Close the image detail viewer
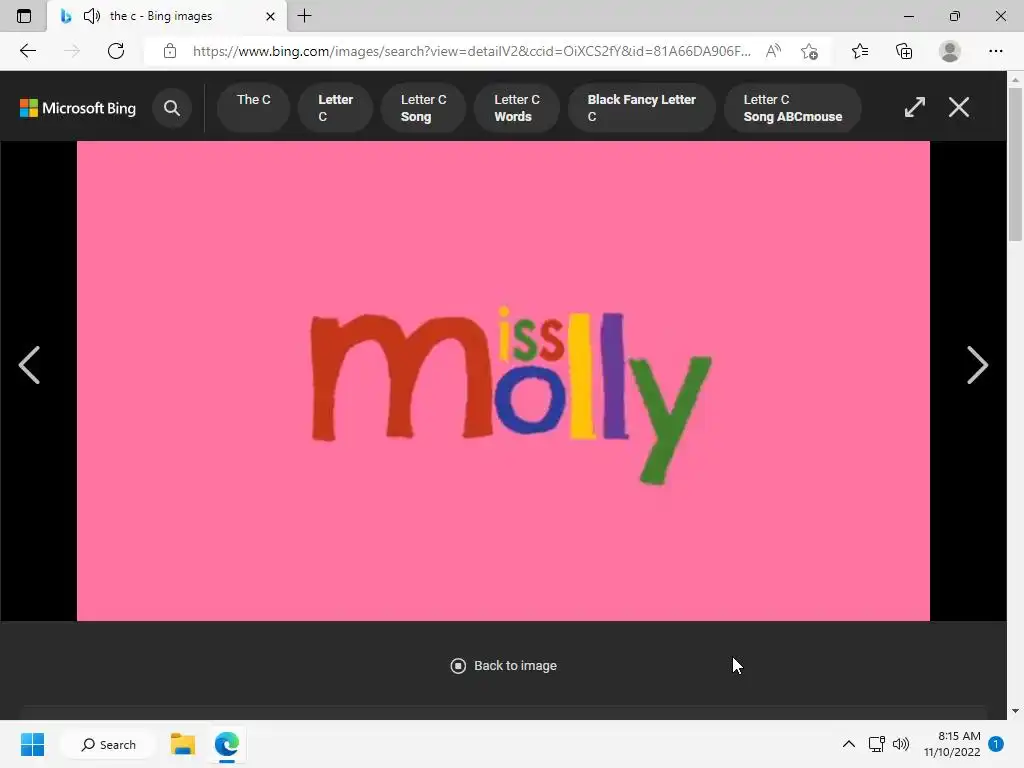The image size is (1024, 768). [x=959, y=107]
